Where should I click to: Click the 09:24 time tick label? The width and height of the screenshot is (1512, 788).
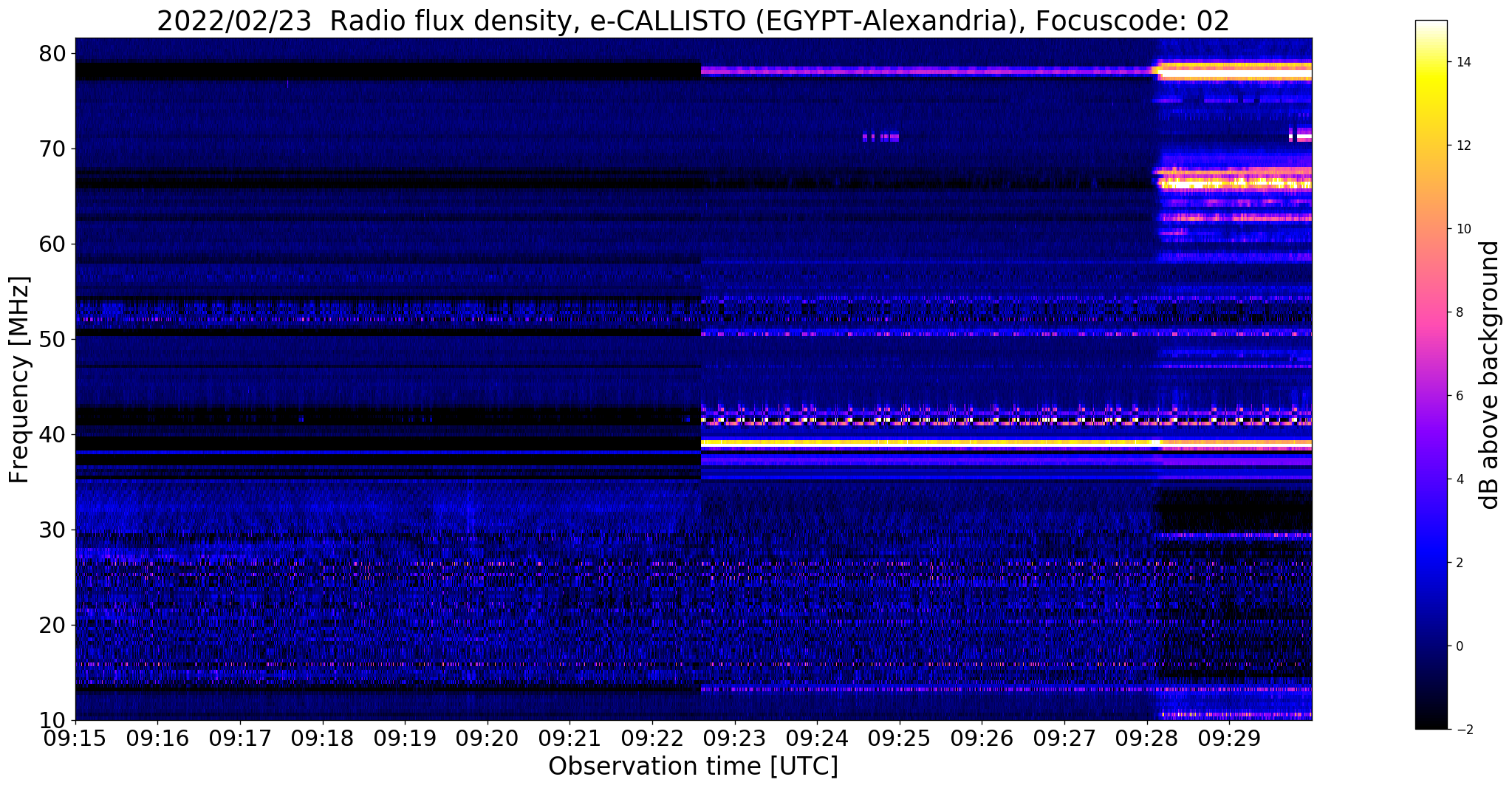[817, 737]
